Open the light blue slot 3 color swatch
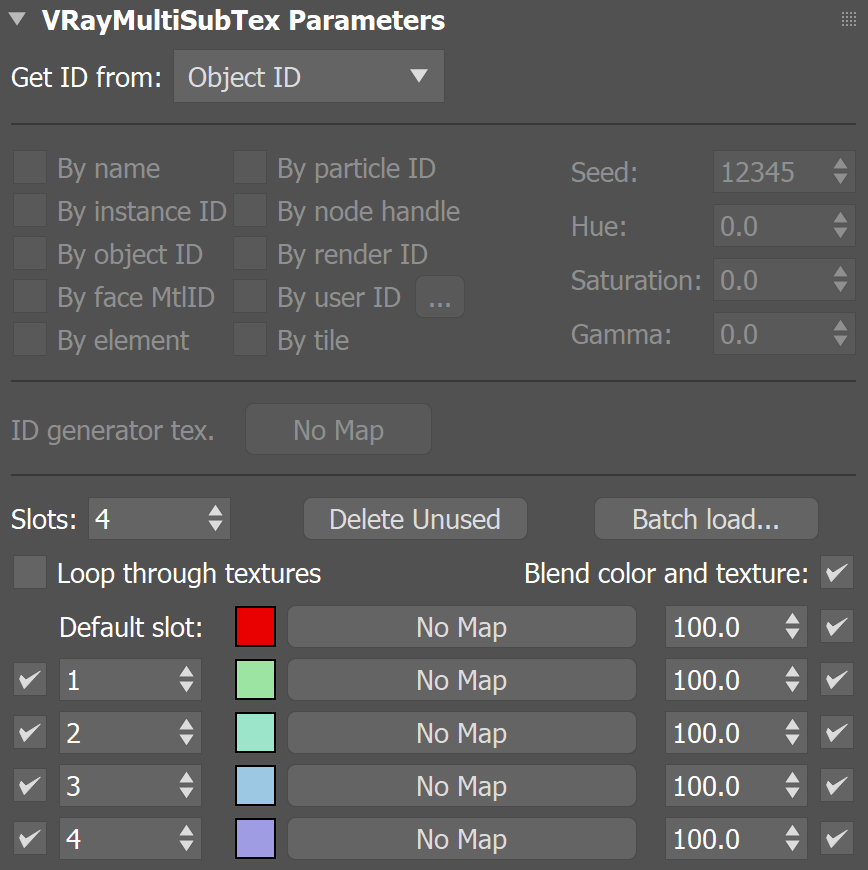This screenshot has width=868, height=870. point(255,786)
